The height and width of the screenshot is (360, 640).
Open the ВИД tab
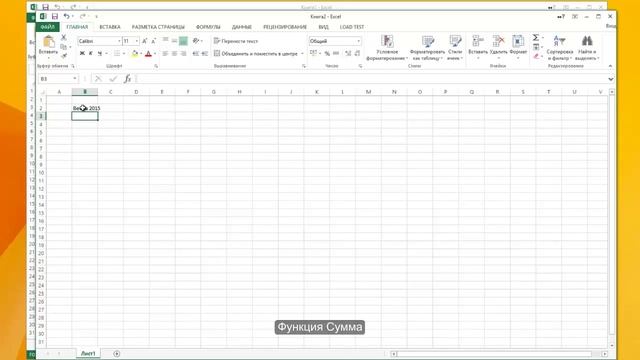click(x=324, y=27)
